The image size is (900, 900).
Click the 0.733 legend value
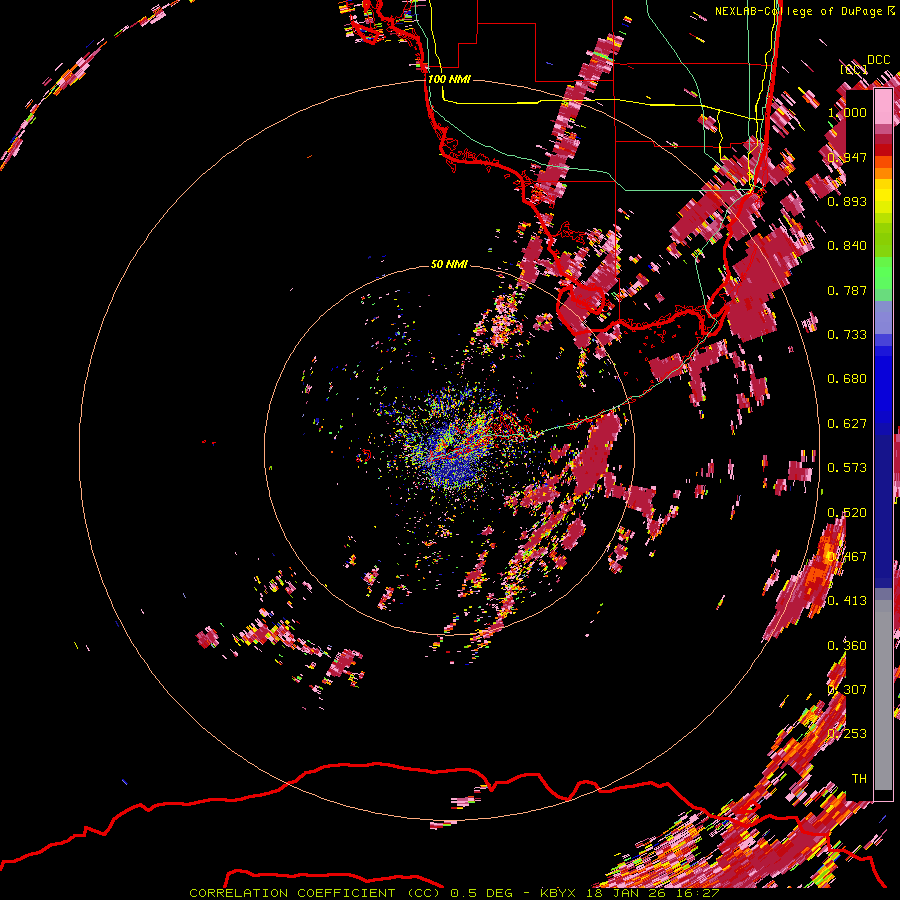[x=847, y=335]
